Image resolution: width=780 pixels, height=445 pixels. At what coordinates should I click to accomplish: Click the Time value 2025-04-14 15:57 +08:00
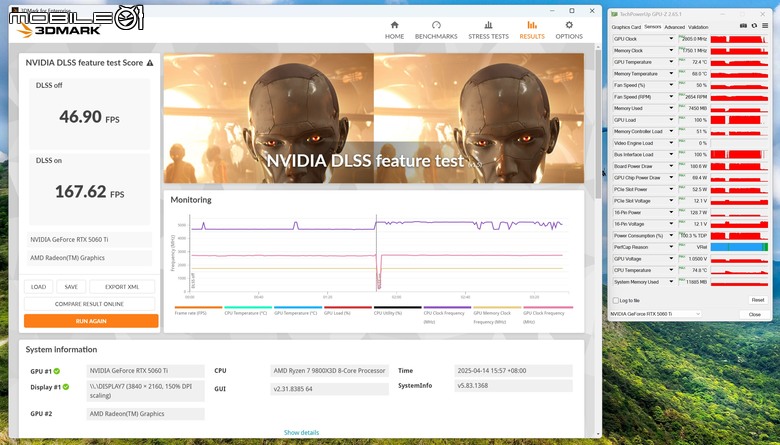(x=513, y=371)
